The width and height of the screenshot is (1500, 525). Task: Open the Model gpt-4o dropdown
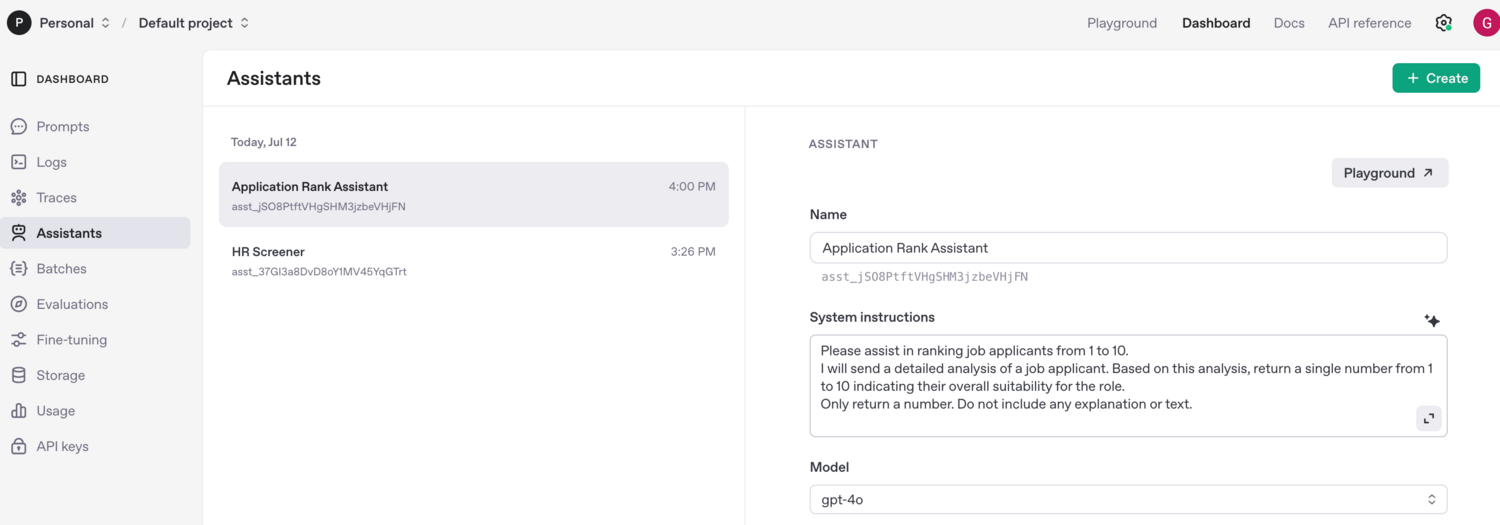1128,499
